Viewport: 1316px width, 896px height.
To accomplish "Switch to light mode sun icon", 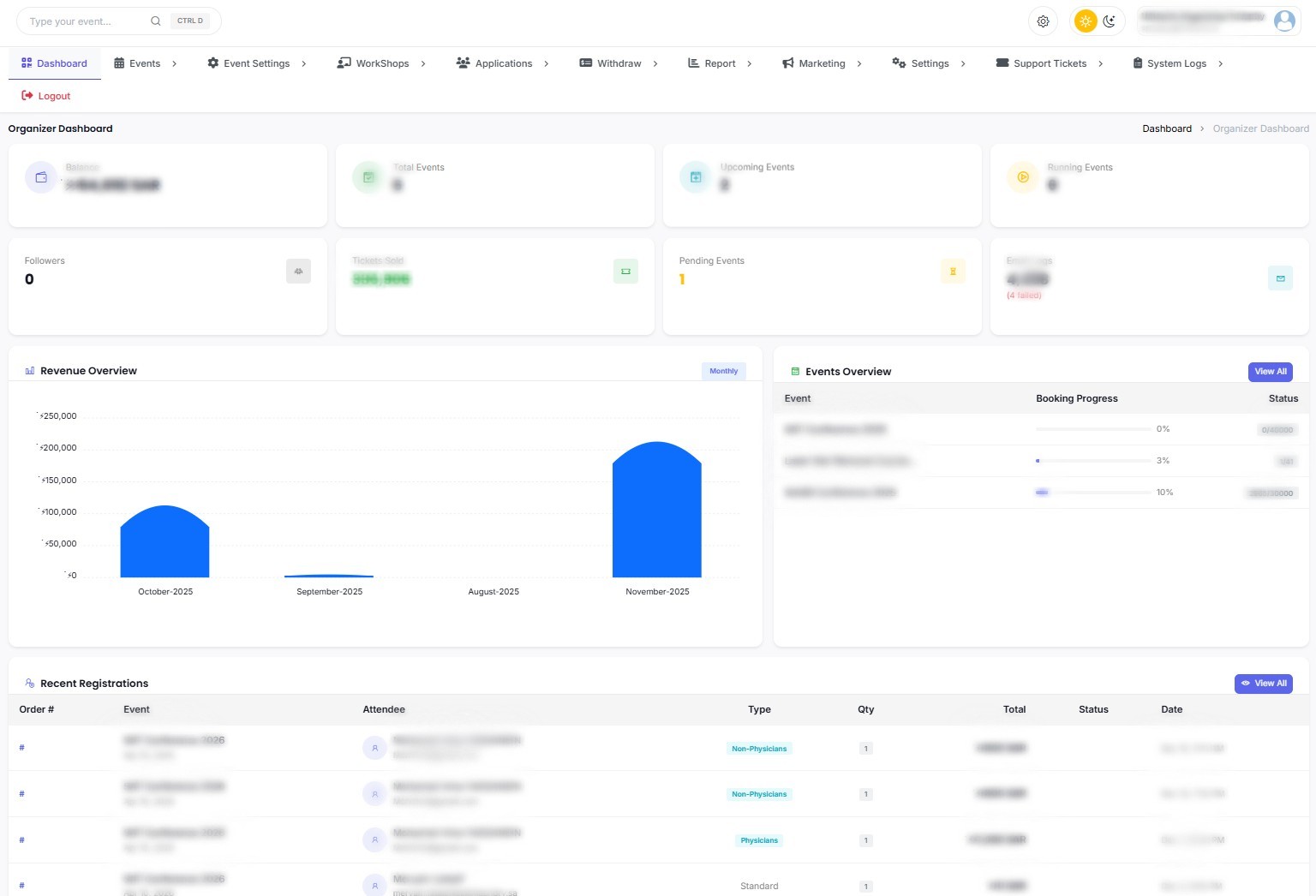I will [1086, 21].
